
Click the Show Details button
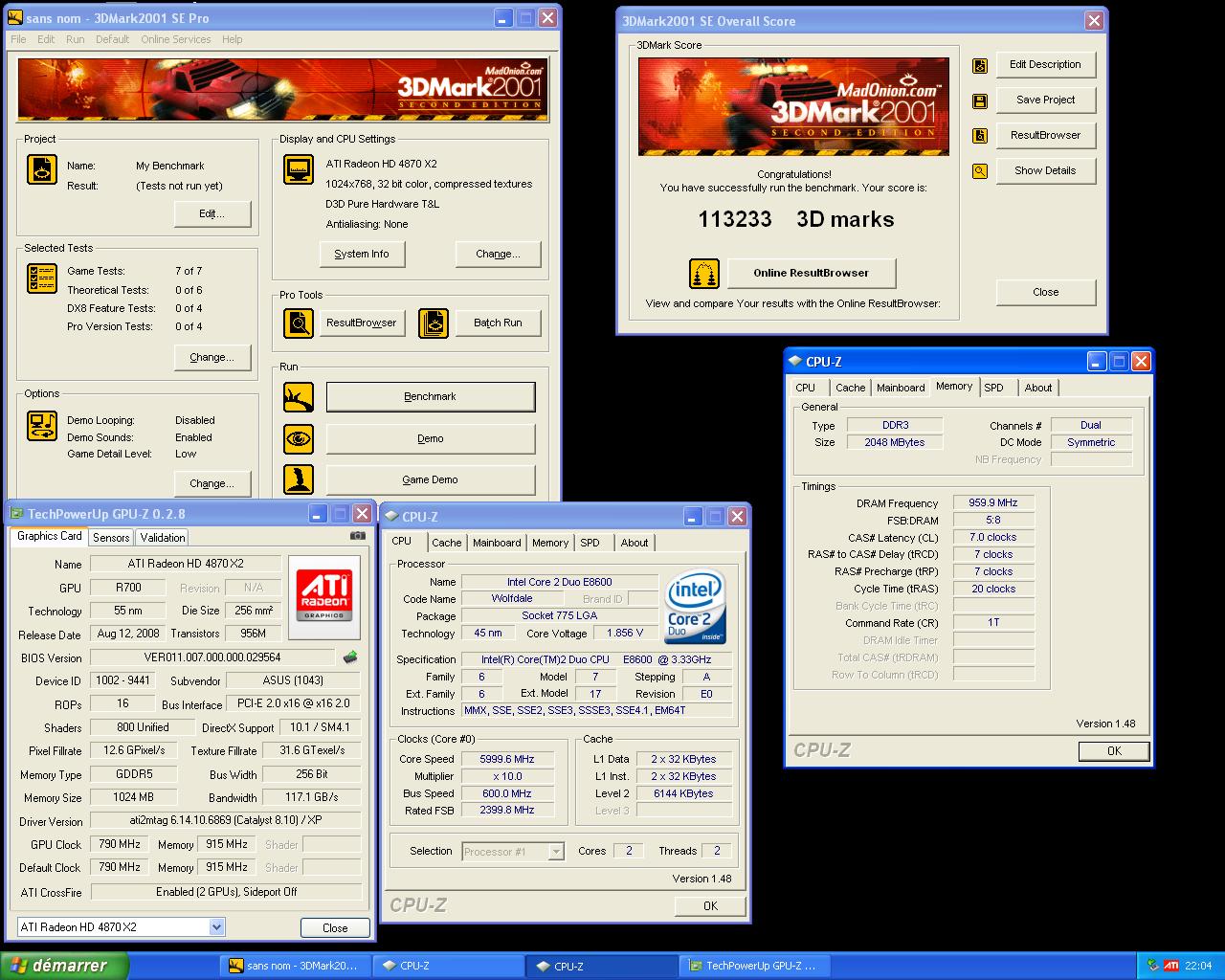pos(1046,171)
